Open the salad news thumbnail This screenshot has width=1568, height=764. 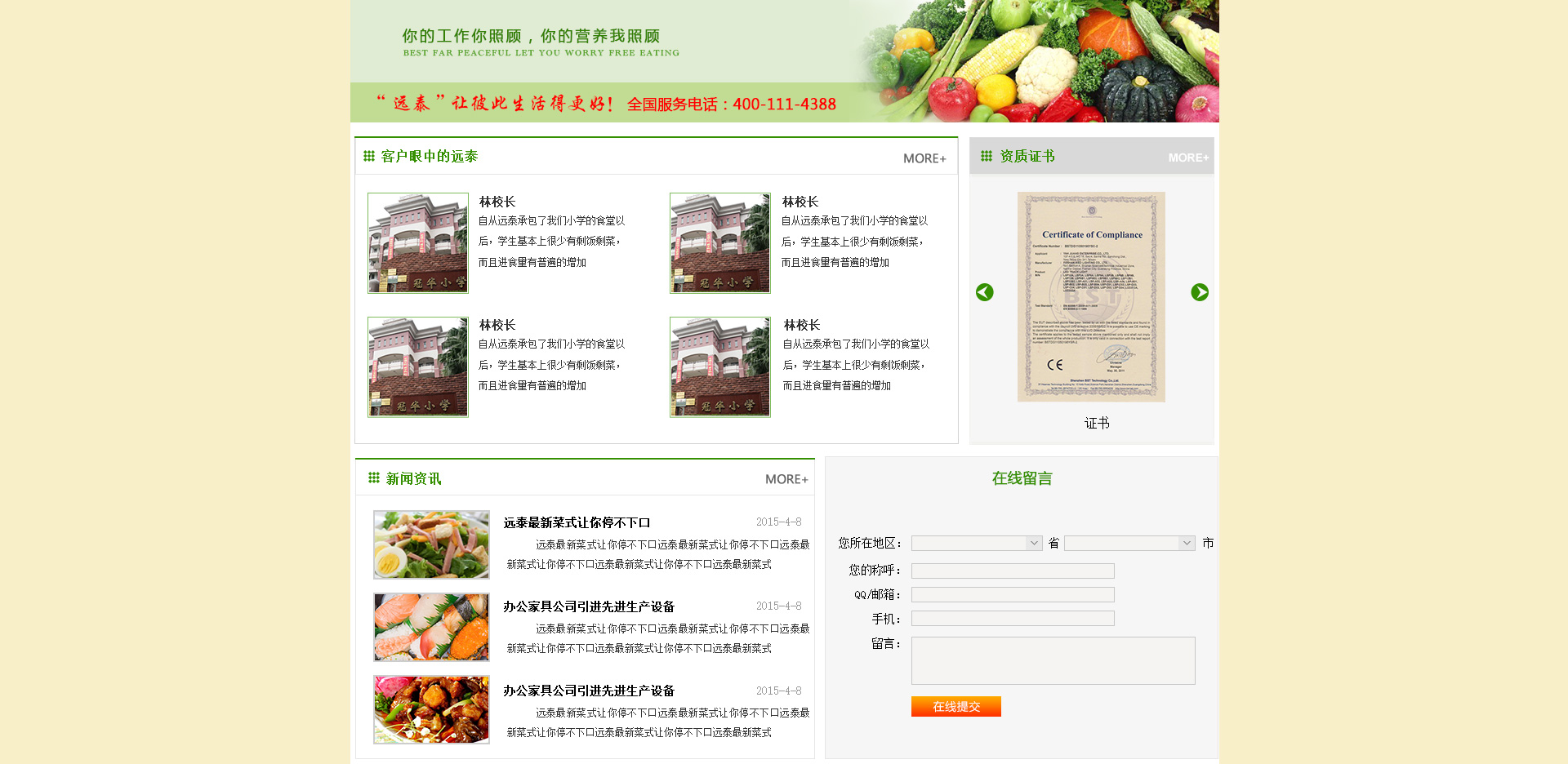pyautogui.click(x=431, y=544)
